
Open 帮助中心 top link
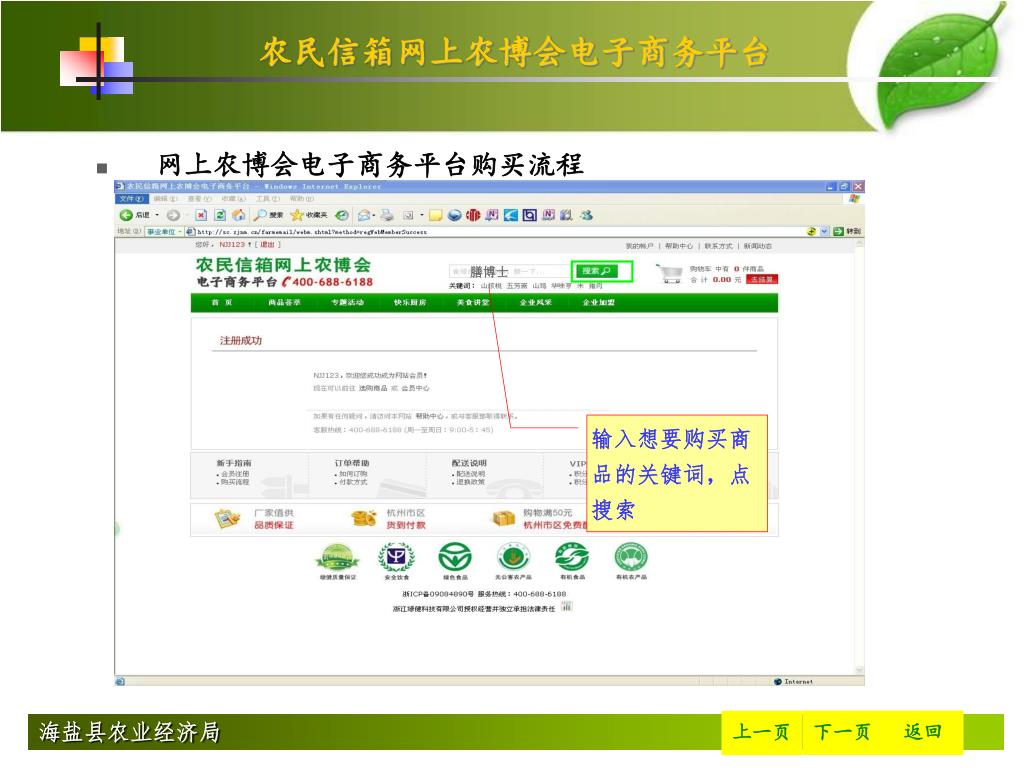pyautogui.click(x=679, y=246)
